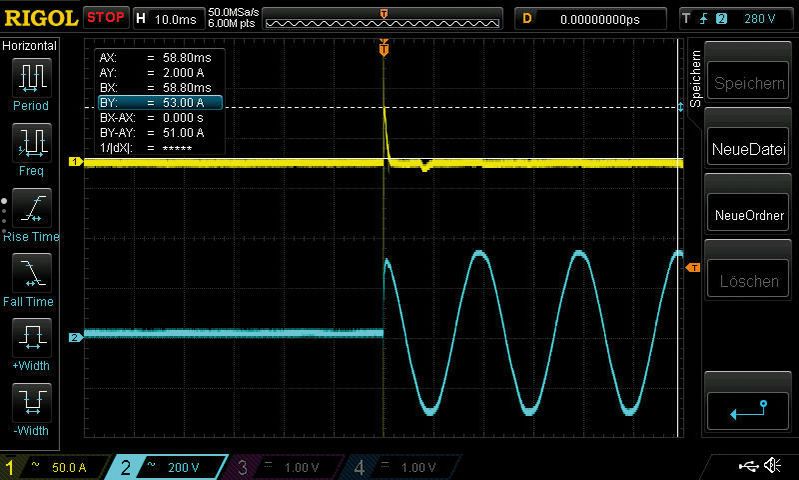Click the speaker sound icon
The width and height of the screenshot is (799, 480).
click(x=772, y=466)
